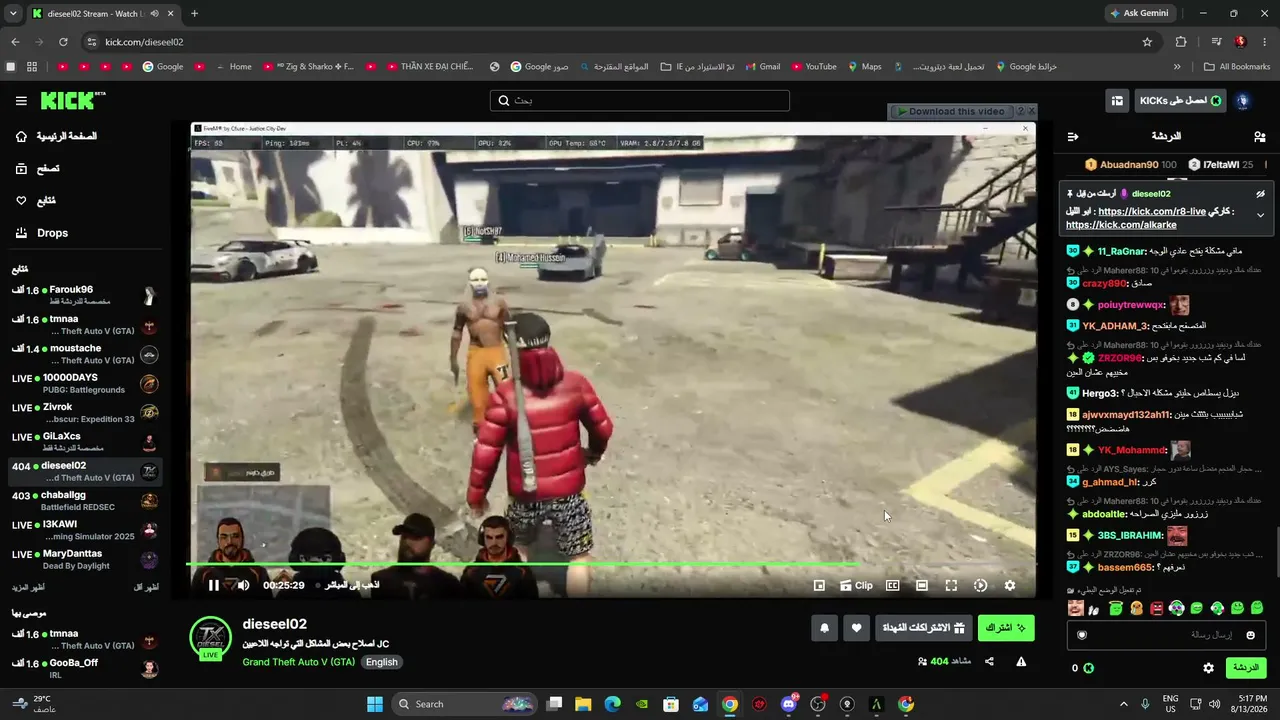
Task: Open Farouk96 channel in sidebar
Action: point(84,295)
